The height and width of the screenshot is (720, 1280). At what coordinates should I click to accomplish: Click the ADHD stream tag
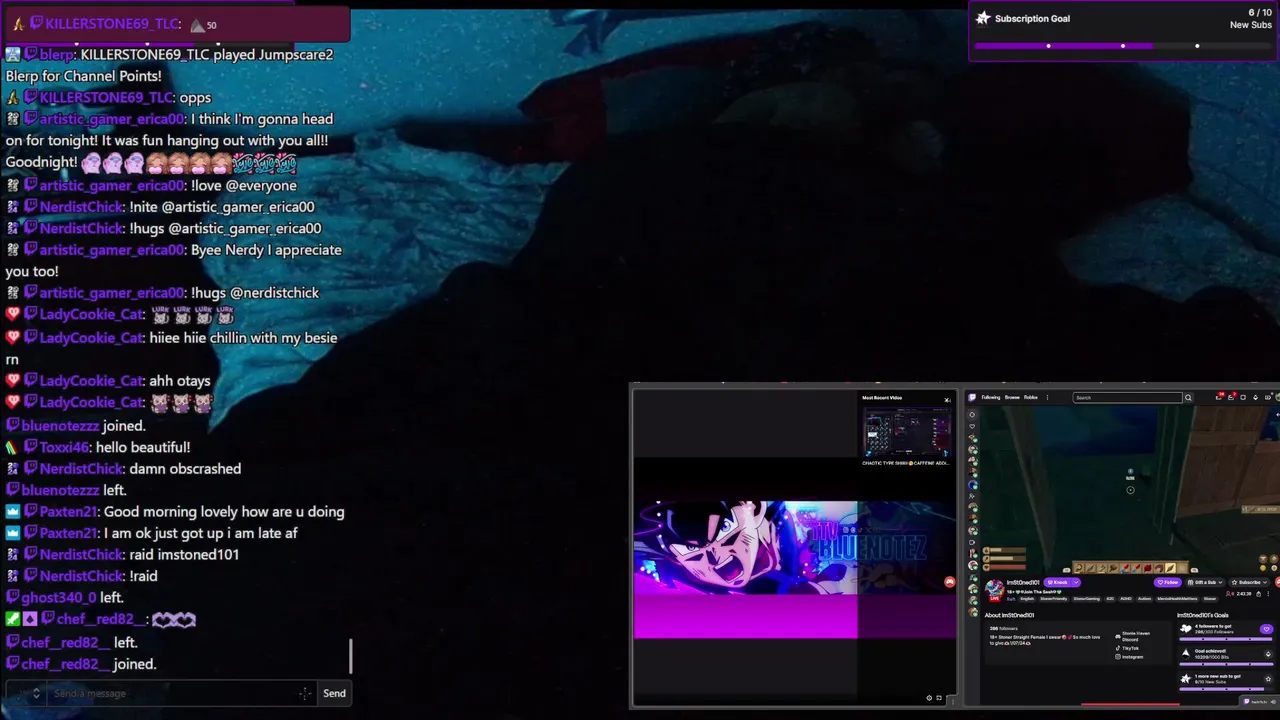[x=1126, y=599]
